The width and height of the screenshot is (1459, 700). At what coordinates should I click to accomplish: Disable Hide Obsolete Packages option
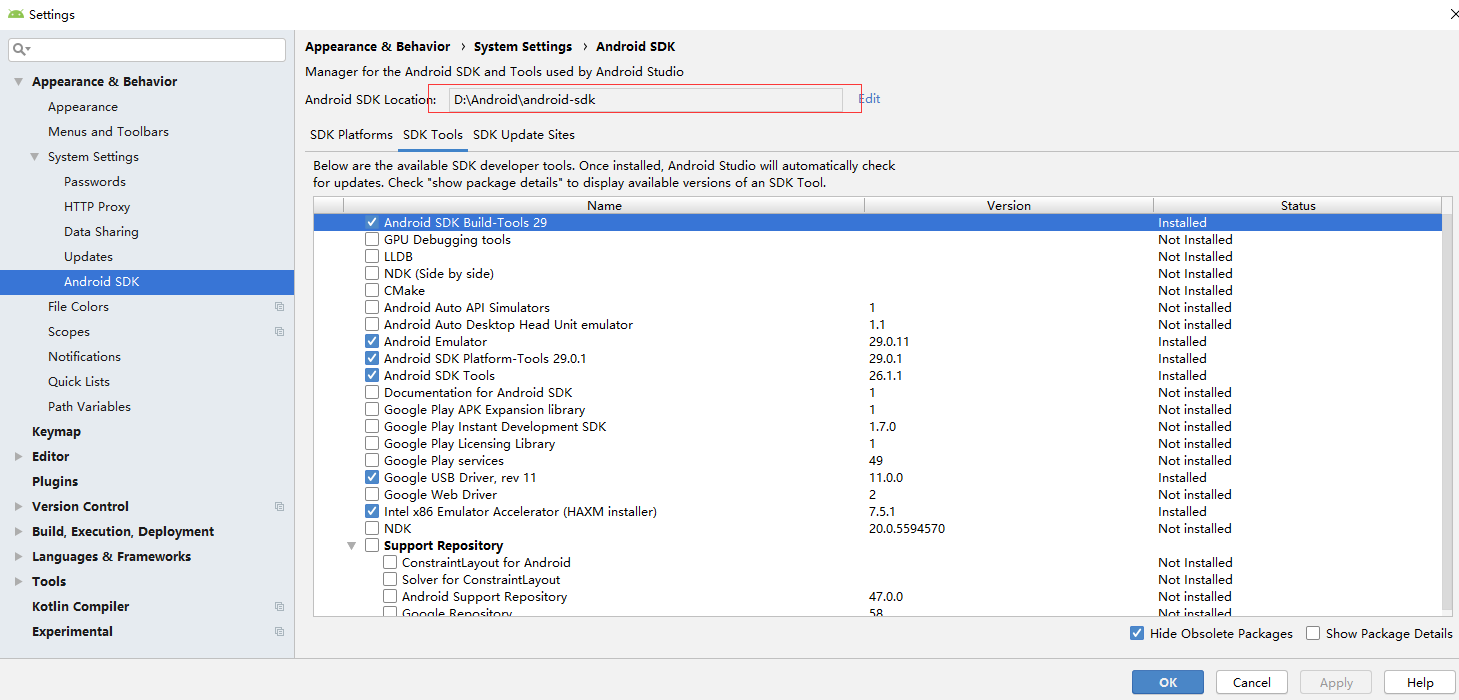pos(1137,633)
